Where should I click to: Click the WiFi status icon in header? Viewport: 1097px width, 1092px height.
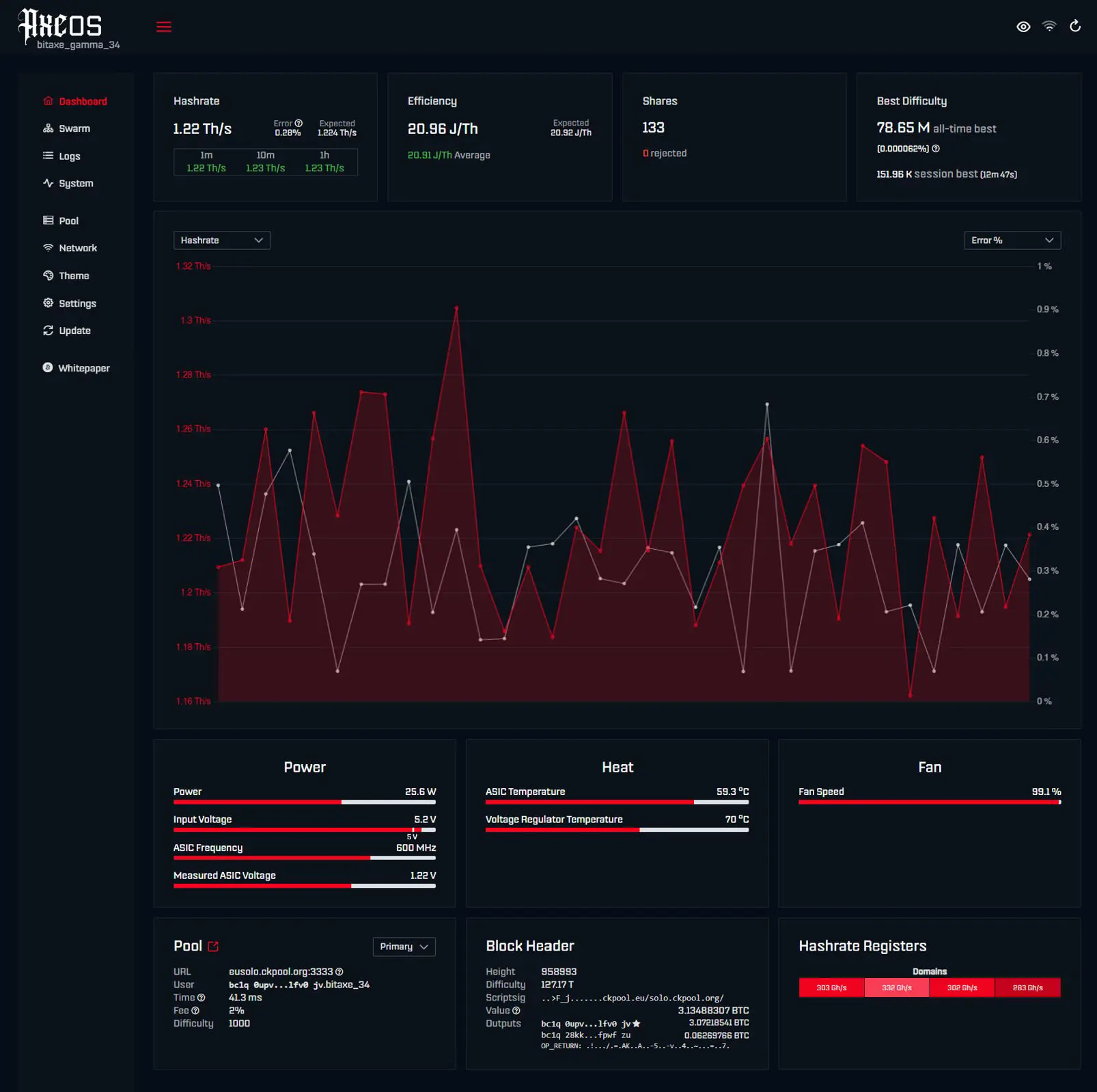pyautogui.click(x=1049, y=26)
